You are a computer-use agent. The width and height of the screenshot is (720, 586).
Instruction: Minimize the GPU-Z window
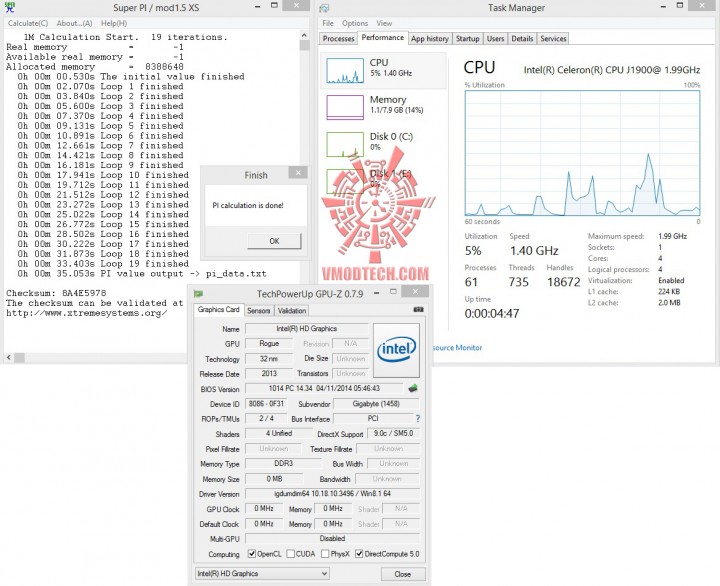[377, 292]
